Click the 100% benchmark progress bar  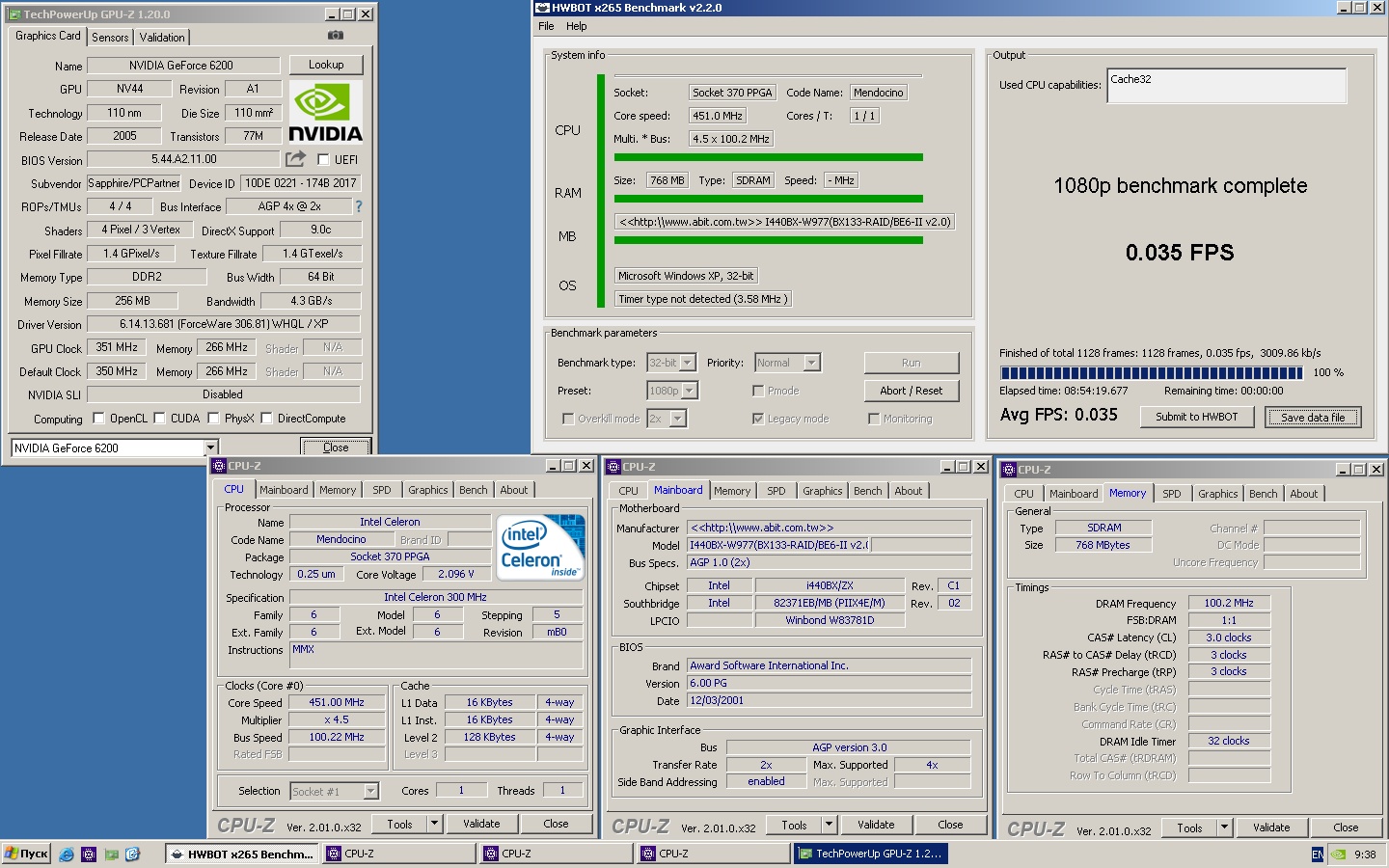pyautogui.click(x=1152, y=372)
